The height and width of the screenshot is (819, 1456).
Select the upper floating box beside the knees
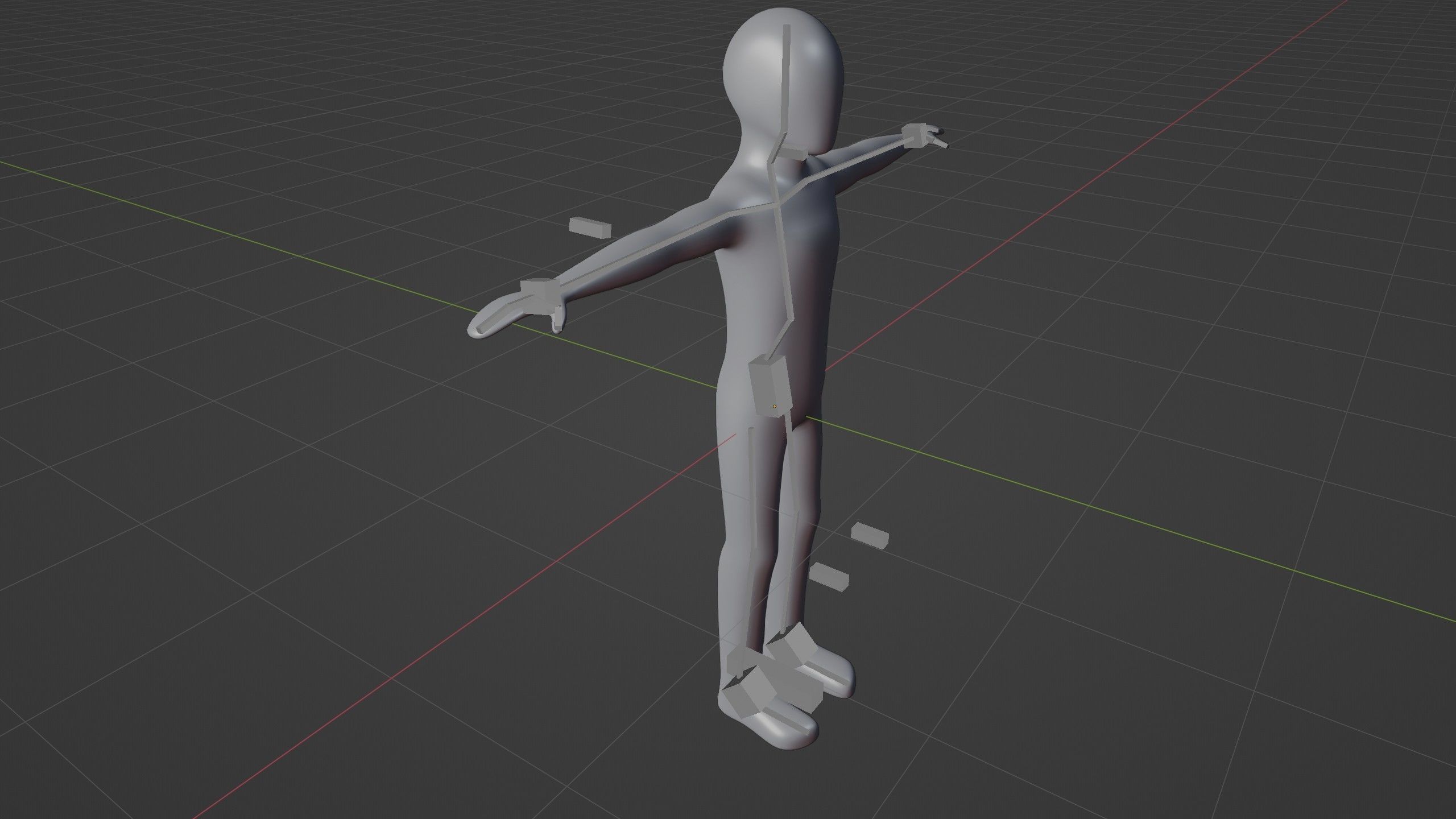[870, 536]
